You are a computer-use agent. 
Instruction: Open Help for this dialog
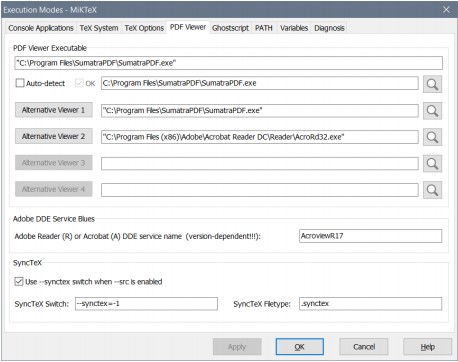427,347
